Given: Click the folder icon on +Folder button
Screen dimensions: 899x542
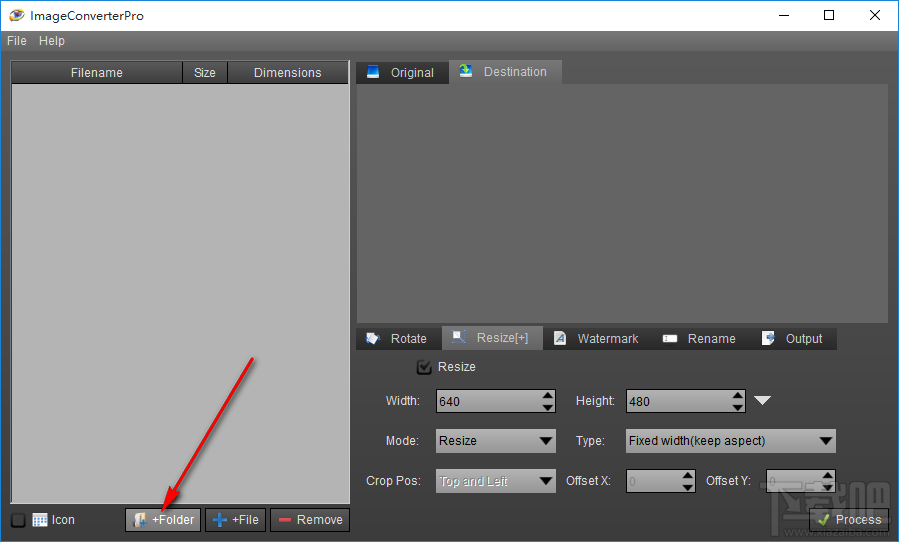Looking at the screenshot, I should coord(140,520).
